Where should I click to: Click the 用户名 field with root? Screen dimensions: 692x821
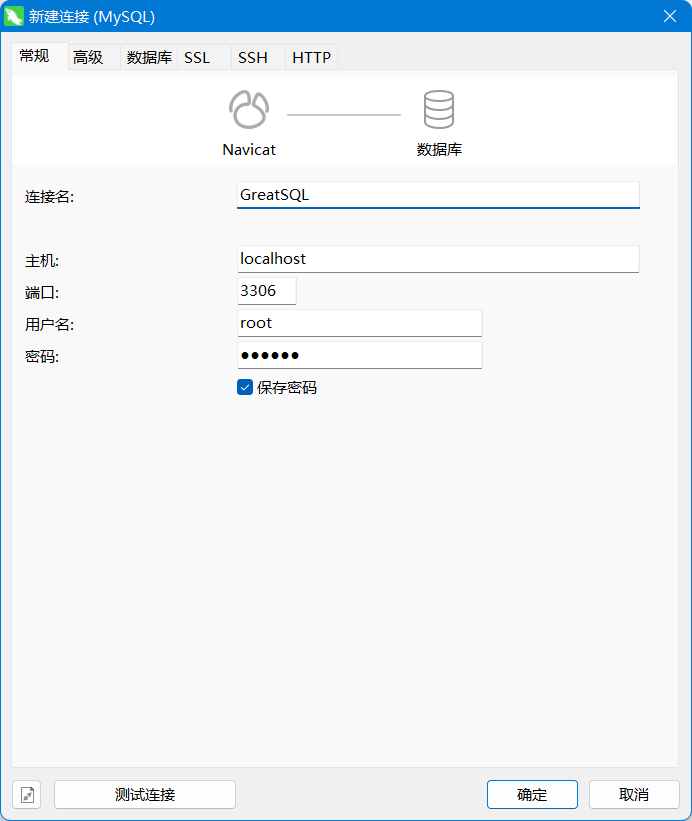tap(360, 323)
